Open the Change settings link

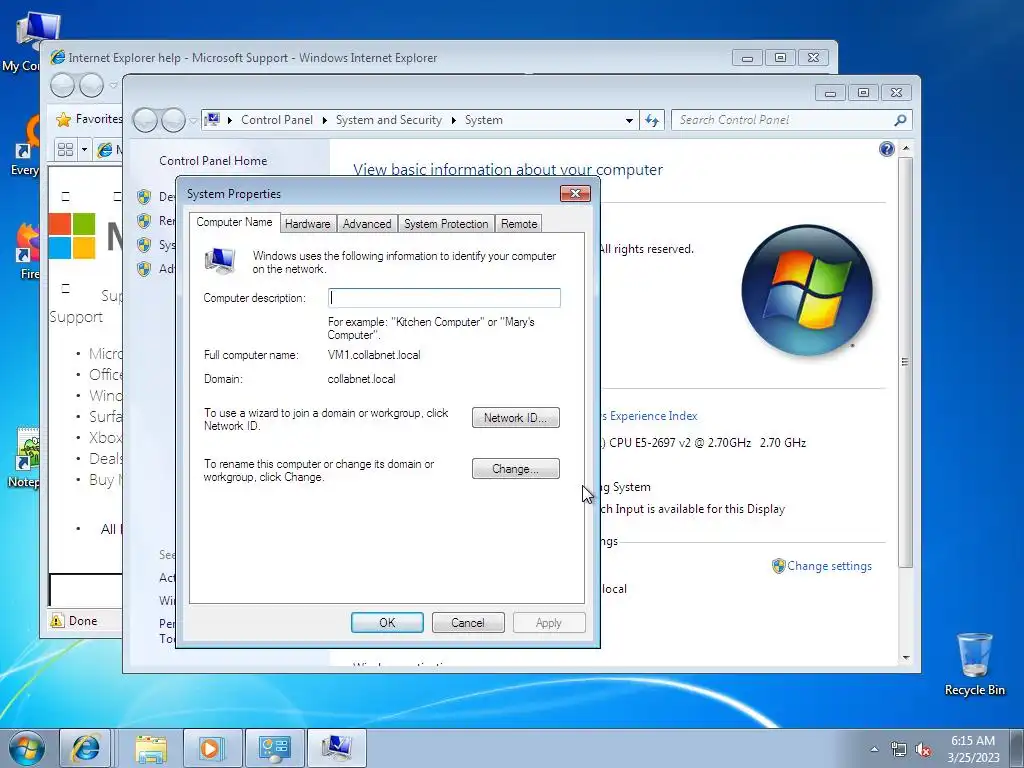coord(829,566)
